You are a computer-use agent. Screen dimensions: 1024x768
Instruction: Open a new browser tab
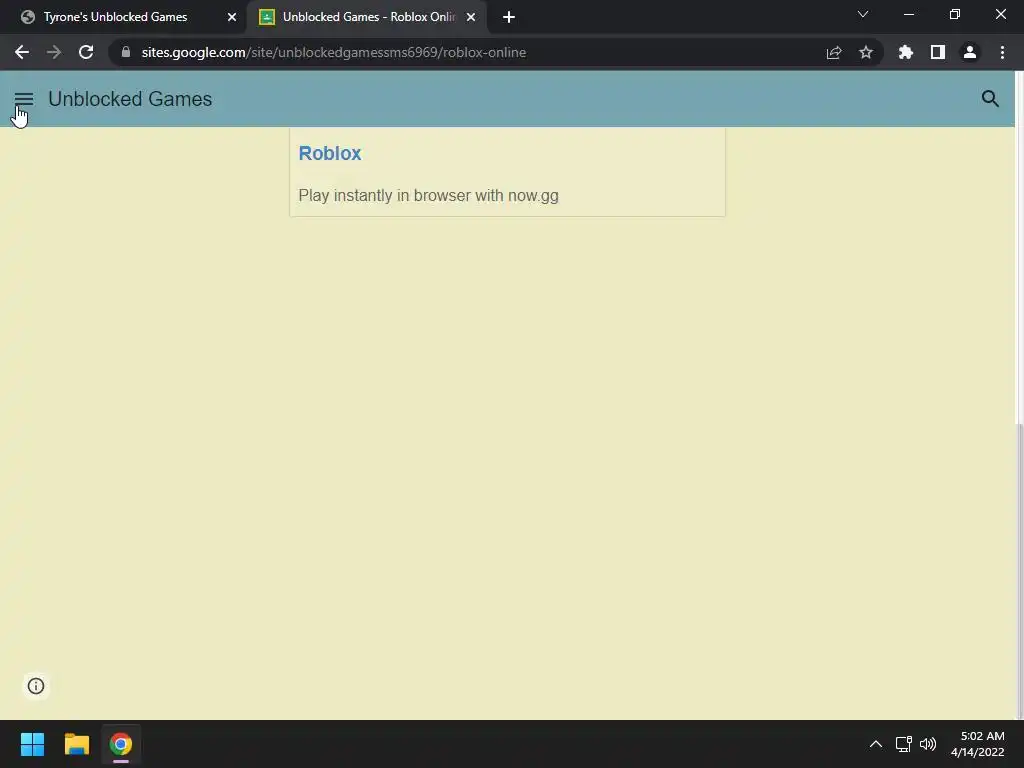[509, 17]
